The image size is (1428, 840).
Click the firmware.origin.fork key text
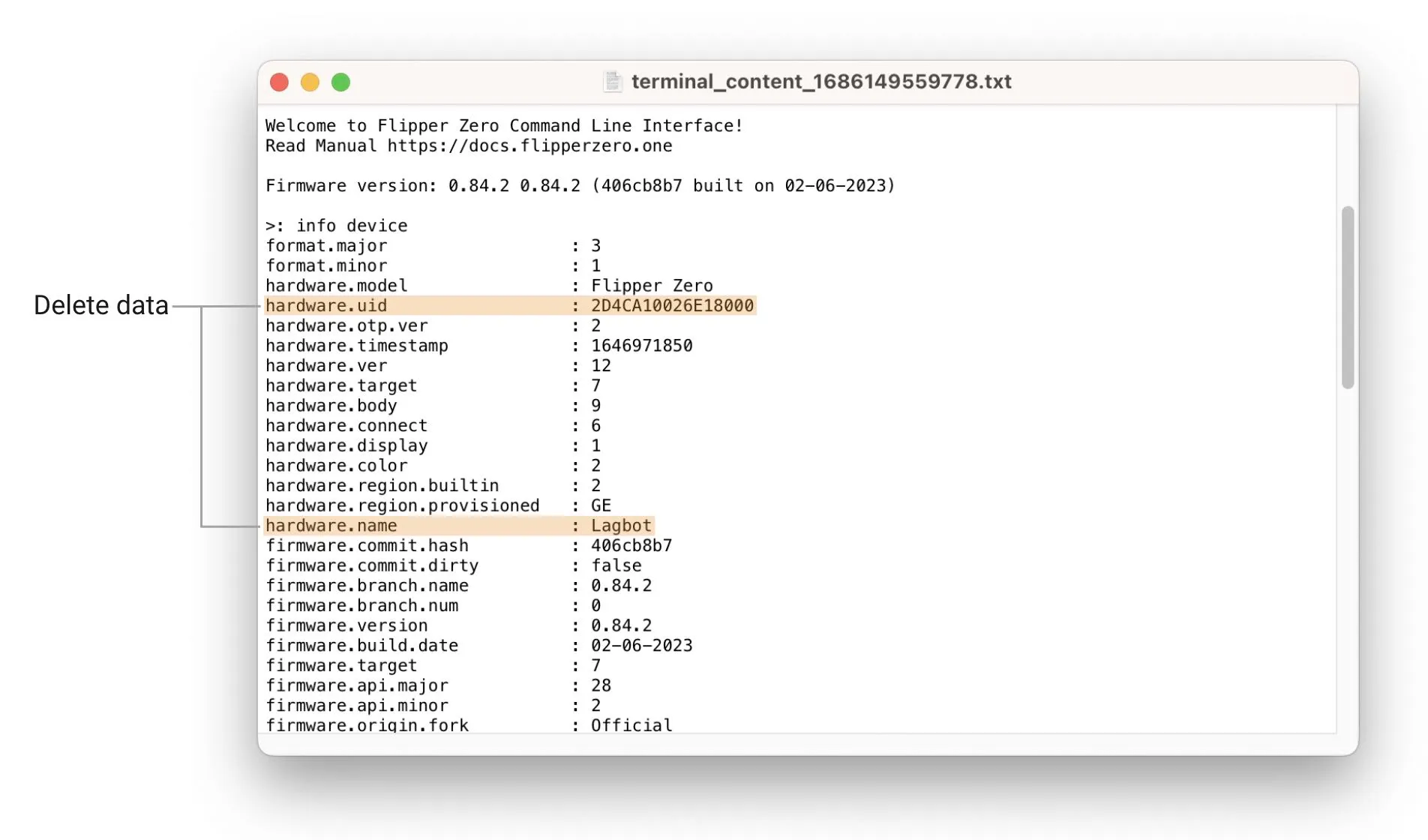click(x=367, y=724)
